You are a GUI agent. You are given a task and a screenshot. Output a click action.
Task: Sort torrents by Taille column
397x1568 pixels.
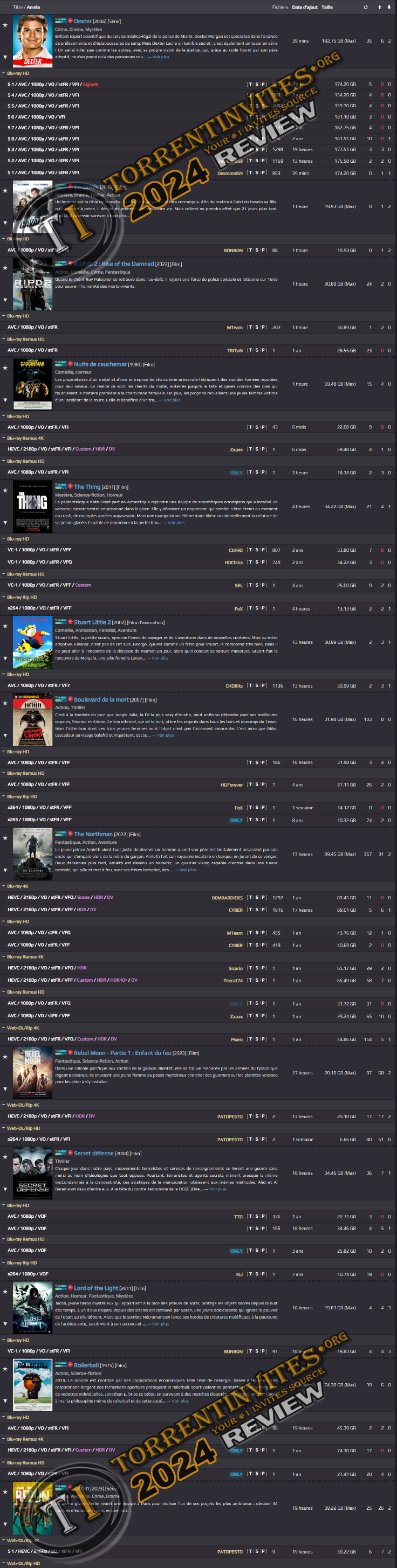click(x=327, y=8)
